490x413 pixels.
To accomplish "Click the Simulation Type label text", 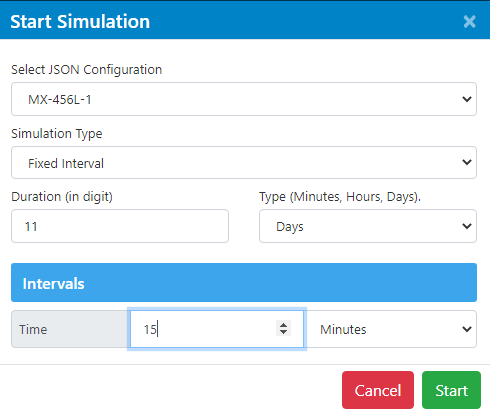I will pyautogui.click(x=57, y=134).
